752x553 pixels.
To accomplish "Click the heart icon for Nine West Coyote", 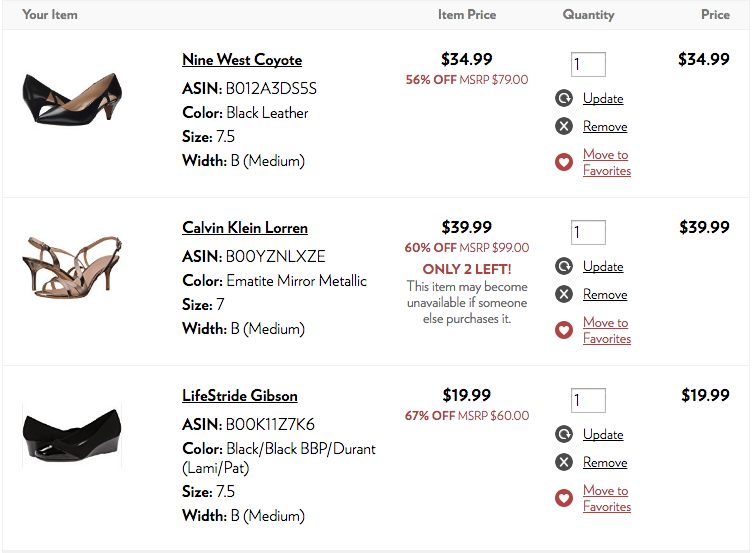I will pos(564,162).
